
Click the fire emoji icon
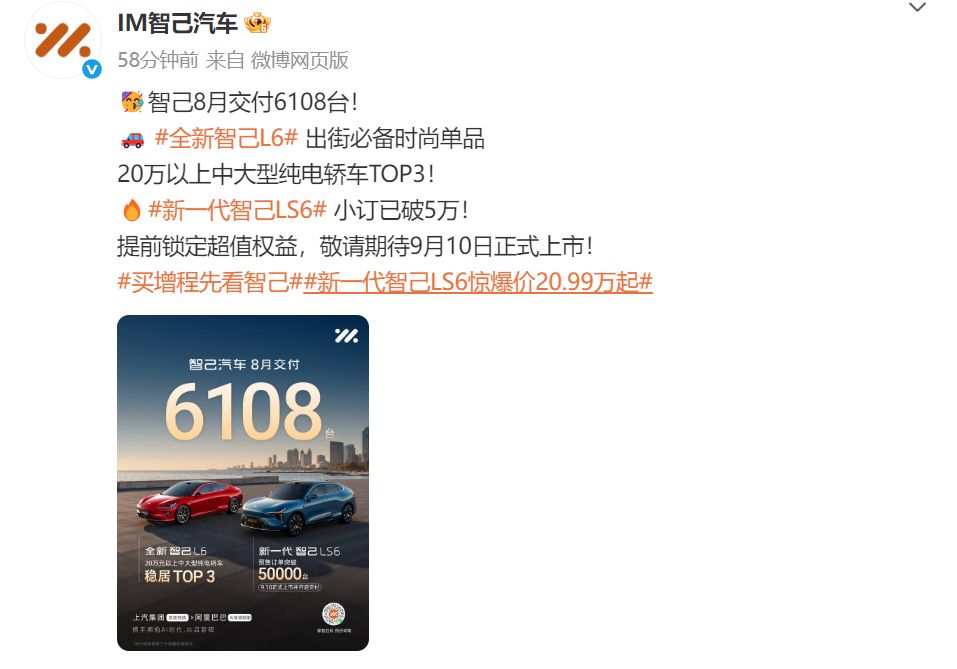click(132, 211)
